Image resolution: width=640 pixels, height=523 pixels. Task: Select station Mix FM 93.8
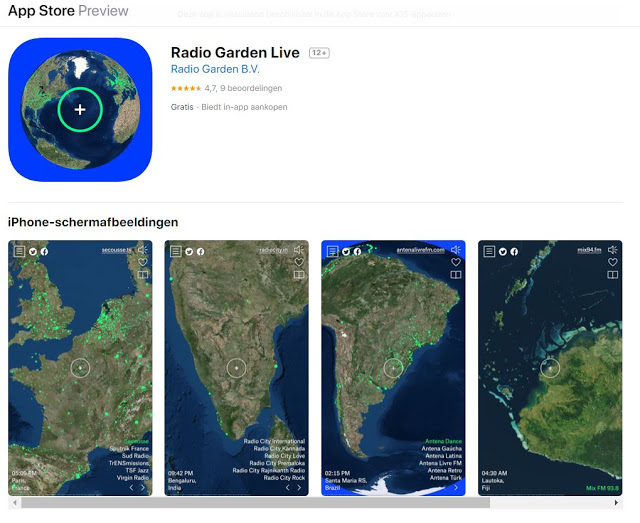pos(602,488)
